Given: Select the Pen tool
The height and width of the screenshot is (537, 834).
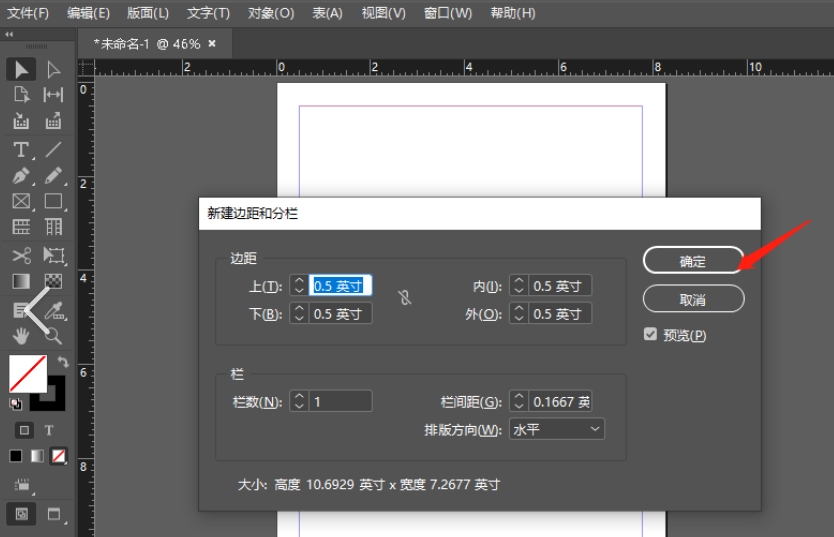Looking at the screenshot, I should point(21,176).
